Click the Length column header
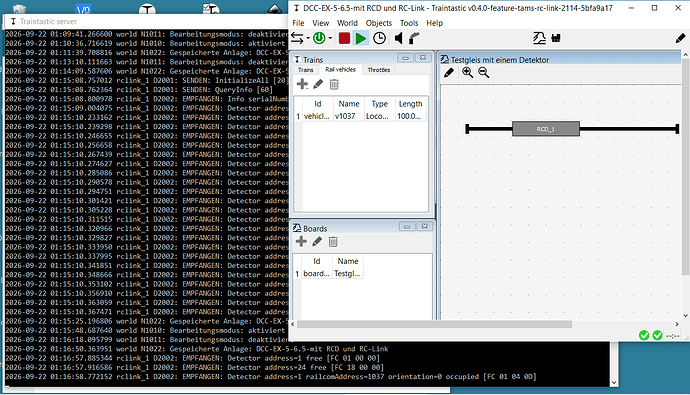Image resolution: width=690 pixels, height=395 pixels. point(410,104)
